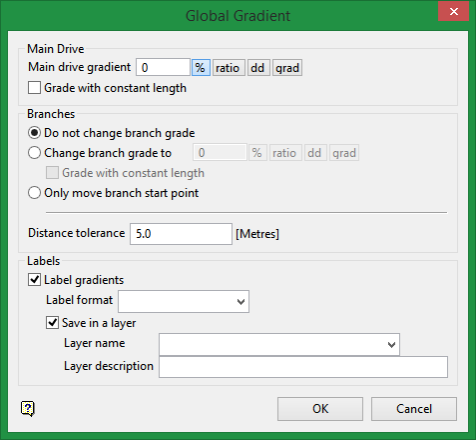Click the Layer description text box
Image resolution: width=476 pixels, height=440 pixels.
[x=303, y=367]
